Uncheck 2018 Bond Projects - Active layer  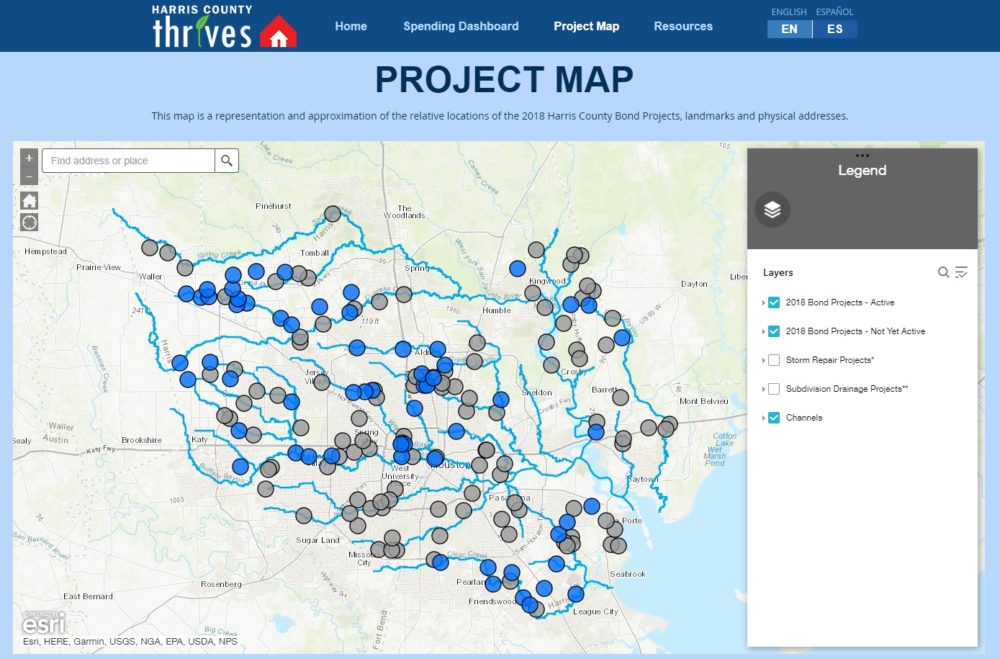pyautogui.click(x=774, y=302)
